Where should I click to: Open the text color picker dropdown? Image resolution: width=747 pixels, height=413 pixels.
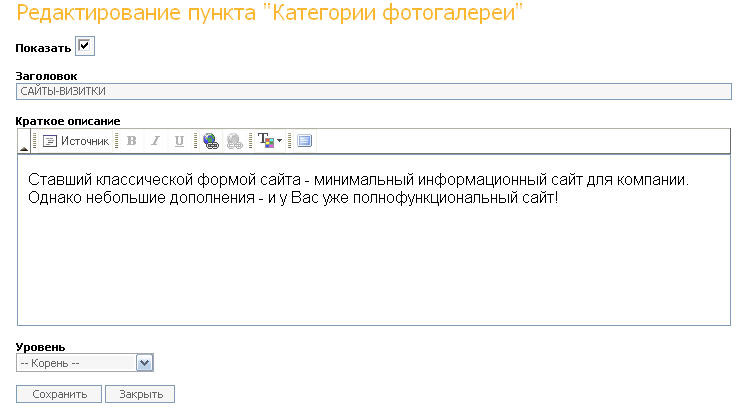coord(270,141)
